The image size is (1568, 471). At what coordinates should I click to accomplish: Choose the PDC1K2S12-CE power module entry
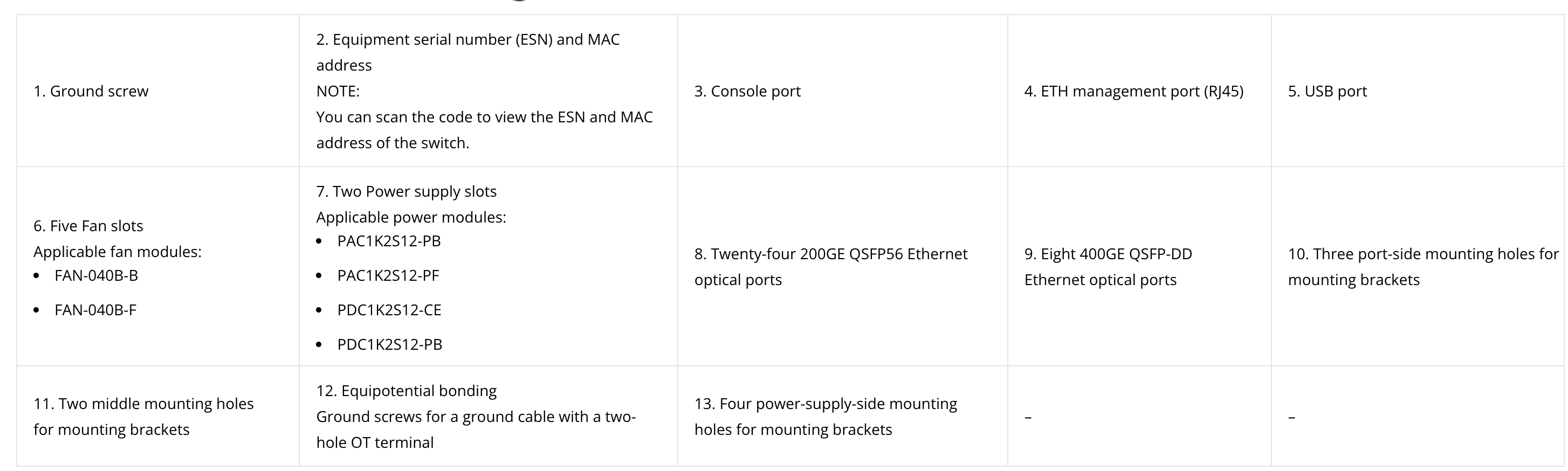[x=389, y=310]
